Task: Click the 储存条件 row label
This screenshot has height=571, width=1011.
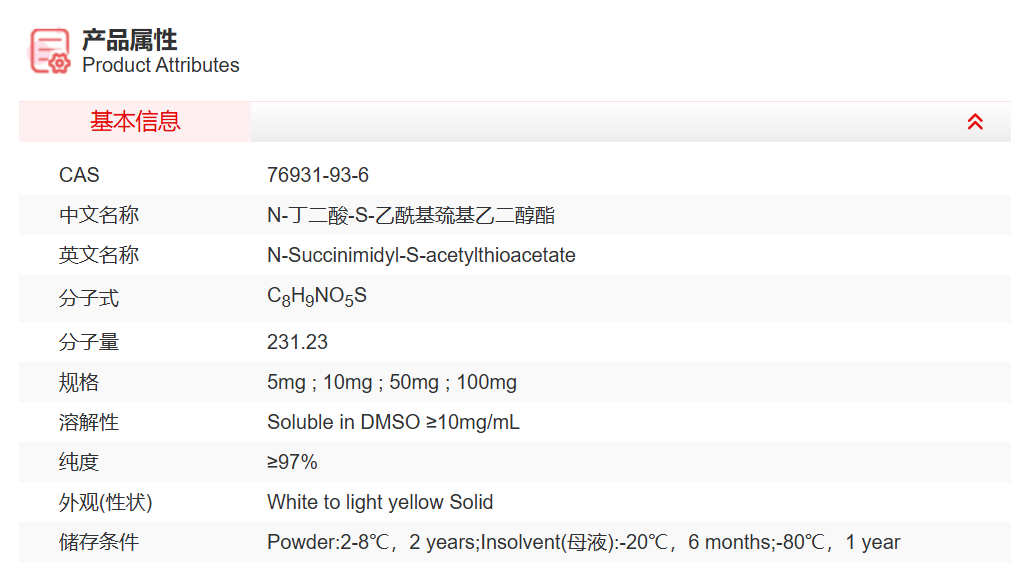Action: pos(99,542)
